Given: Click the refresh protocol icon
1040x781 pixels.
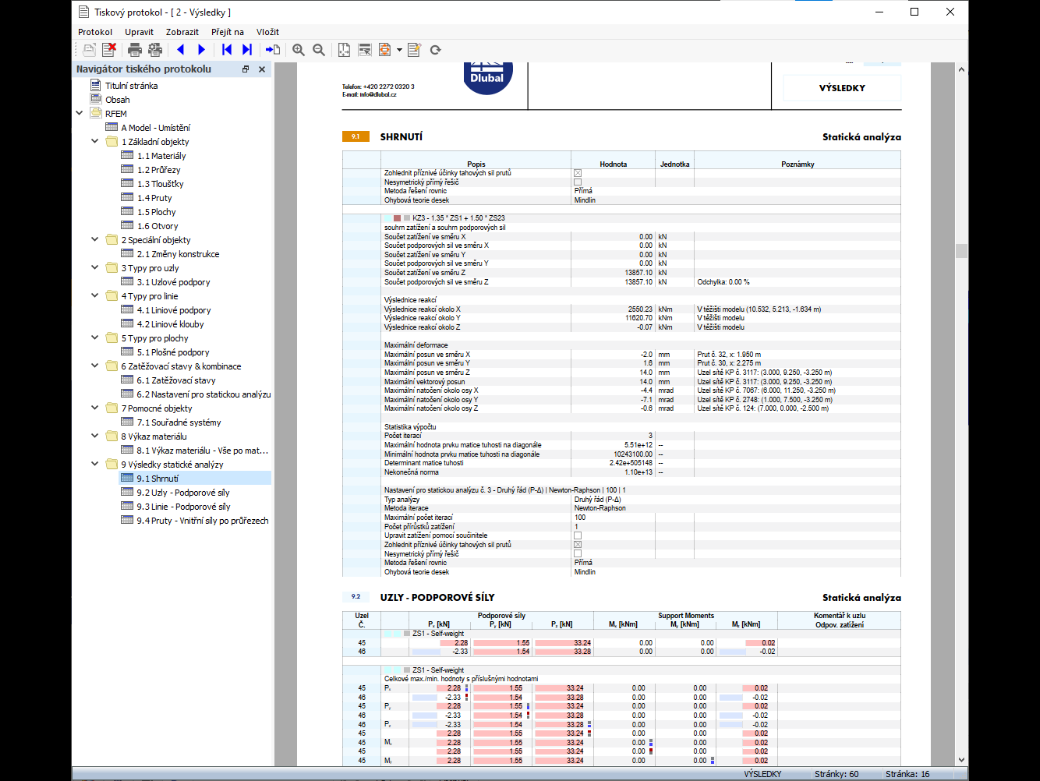Looking at the screenshot, I should pos(435,50).
